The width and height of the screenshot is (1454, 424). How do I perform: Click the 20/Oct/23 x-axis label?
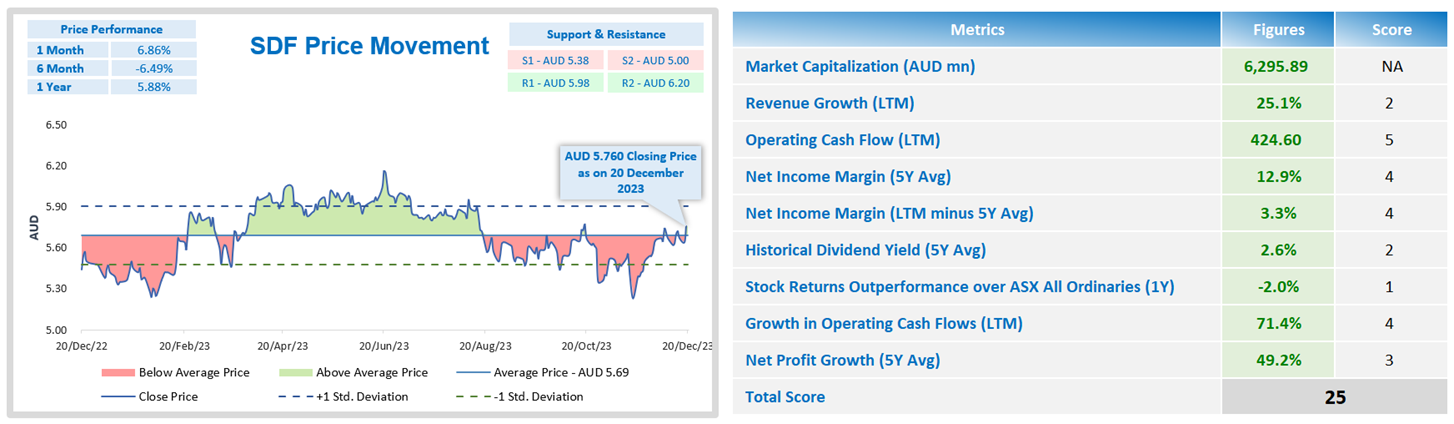[586, 346]
